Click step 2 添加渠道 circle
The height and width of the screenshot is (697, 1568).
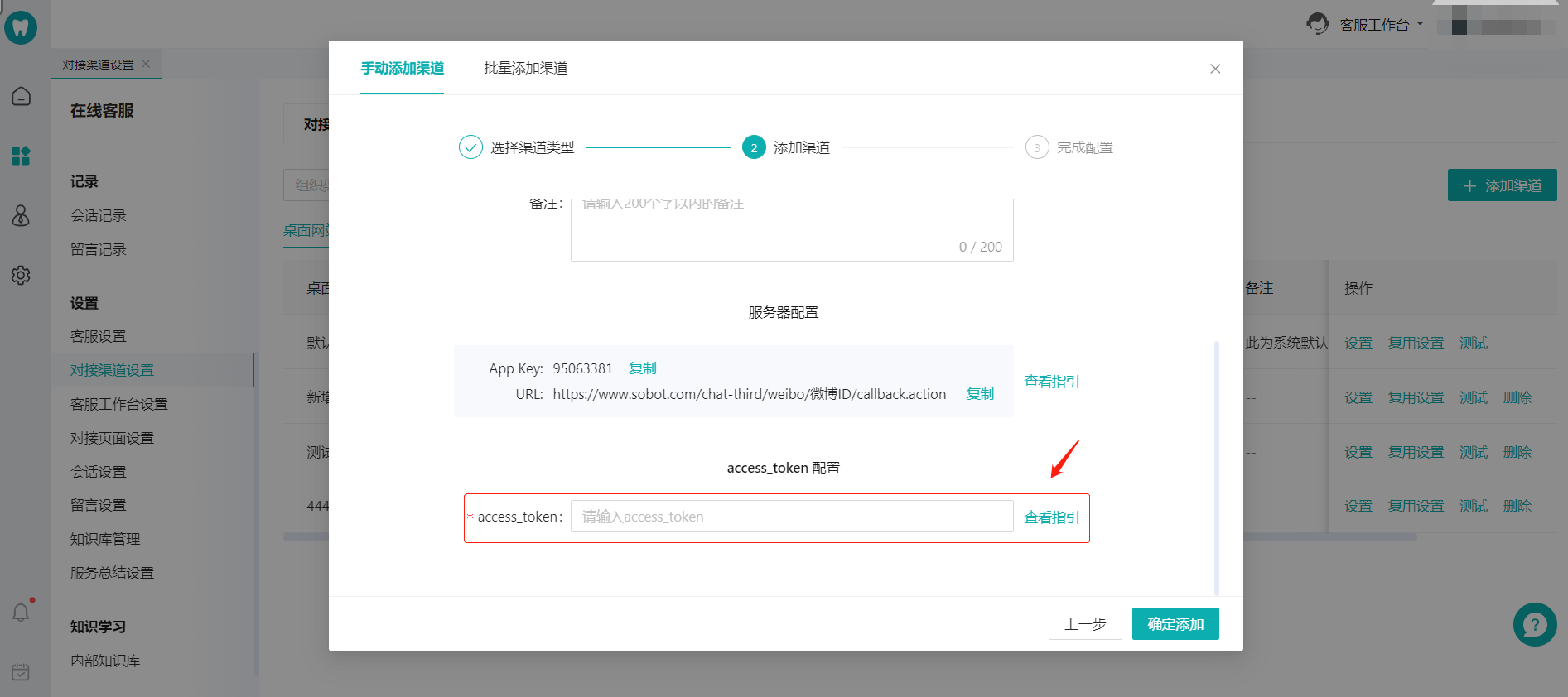point(754,147)
